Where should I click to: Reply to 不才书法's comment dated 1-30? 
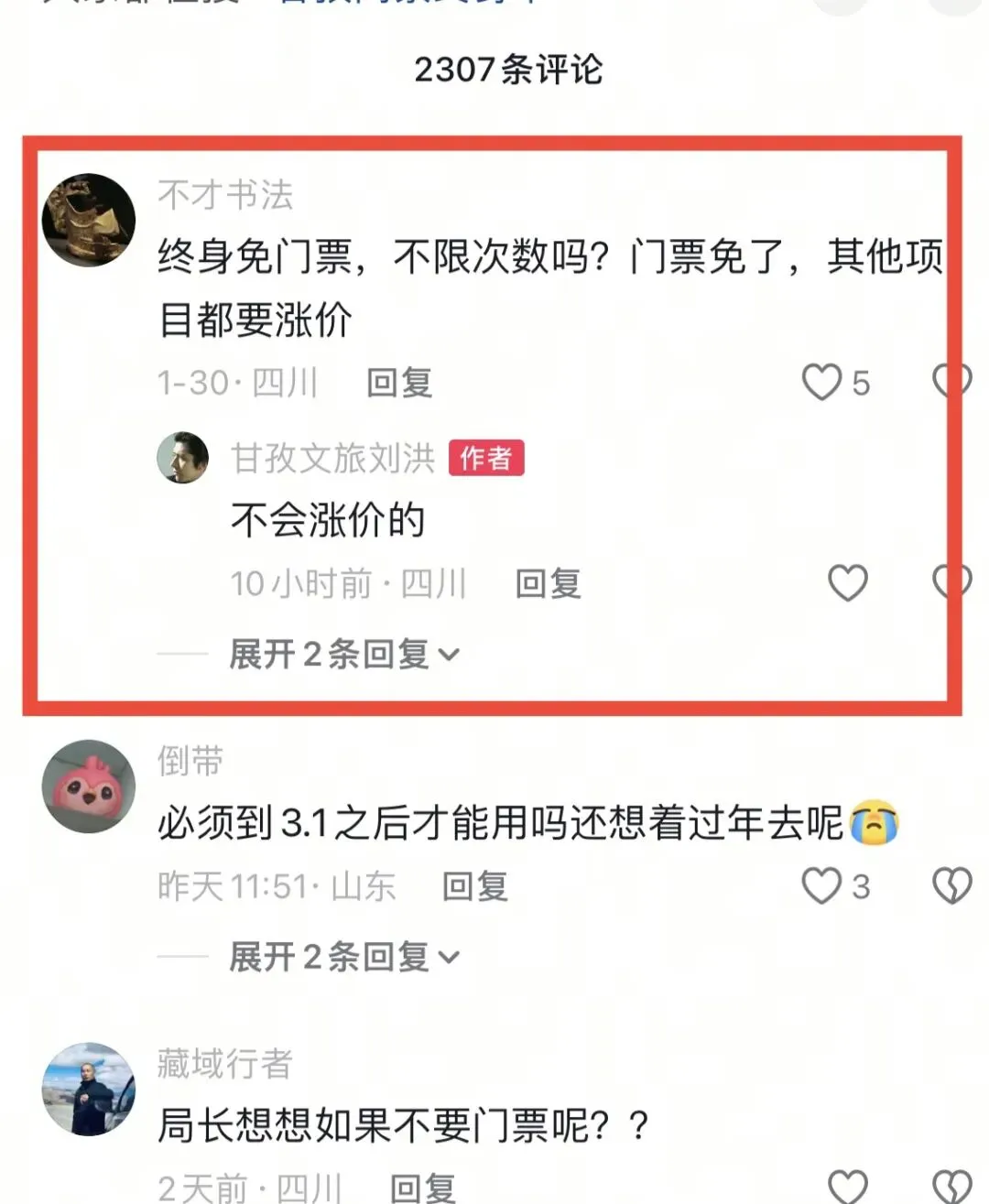[x=399, y=383]
